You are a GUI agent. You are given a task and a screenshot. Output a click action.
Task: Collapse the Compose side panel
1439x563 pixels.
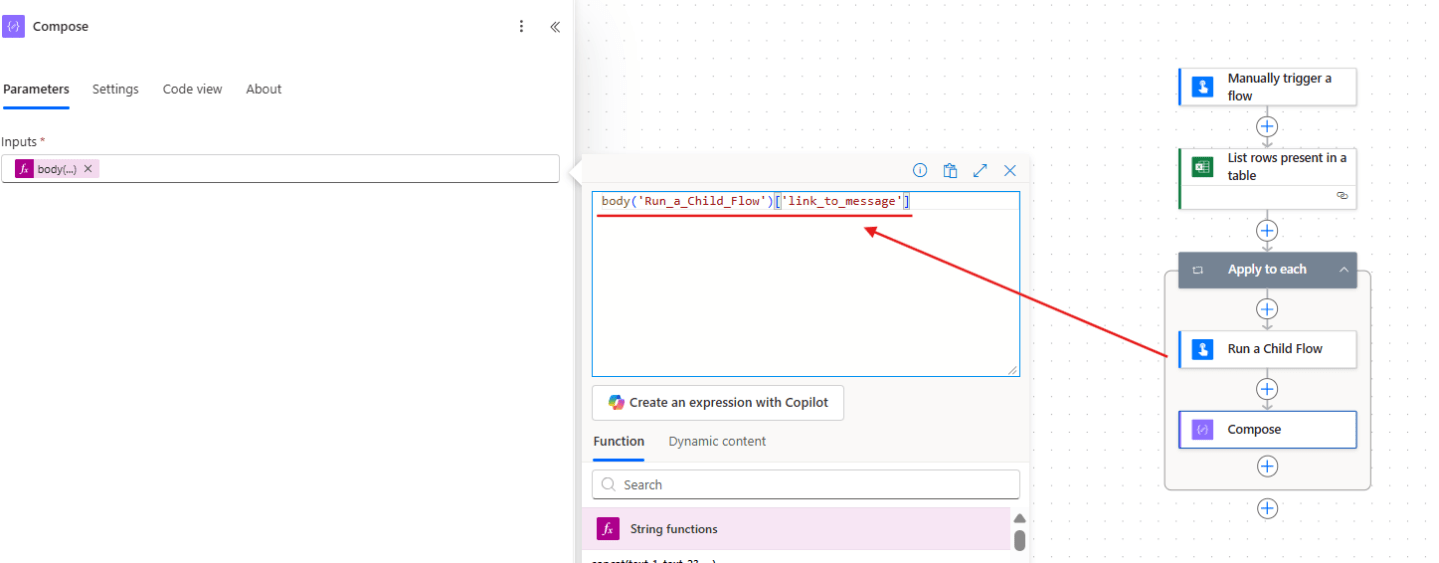click(x=554, y=27)
